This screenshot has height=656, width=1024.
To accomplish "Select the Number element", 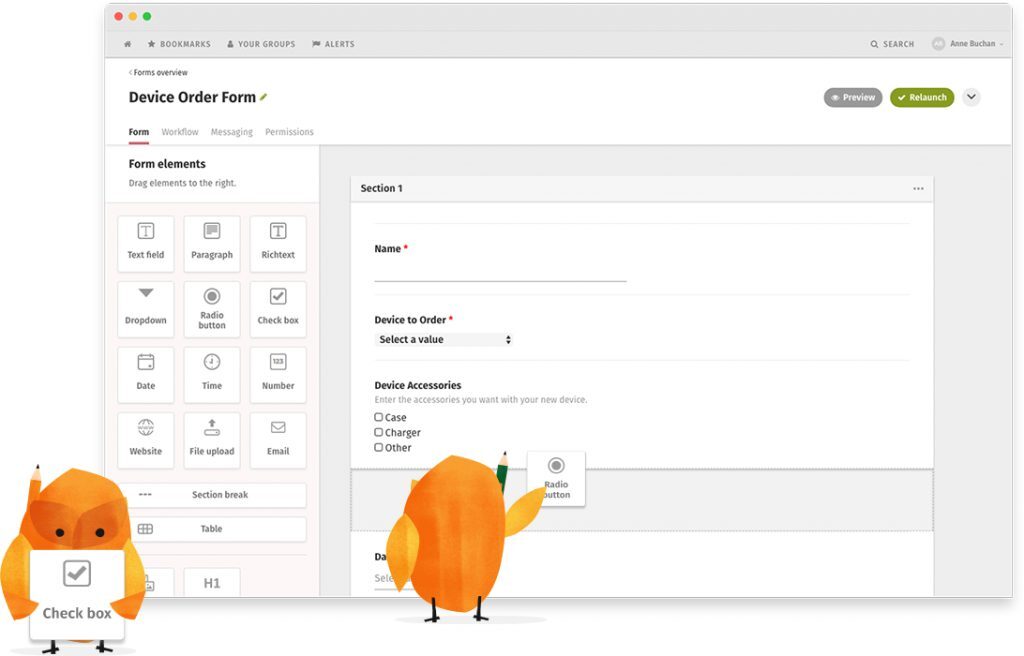I will 278,374.
